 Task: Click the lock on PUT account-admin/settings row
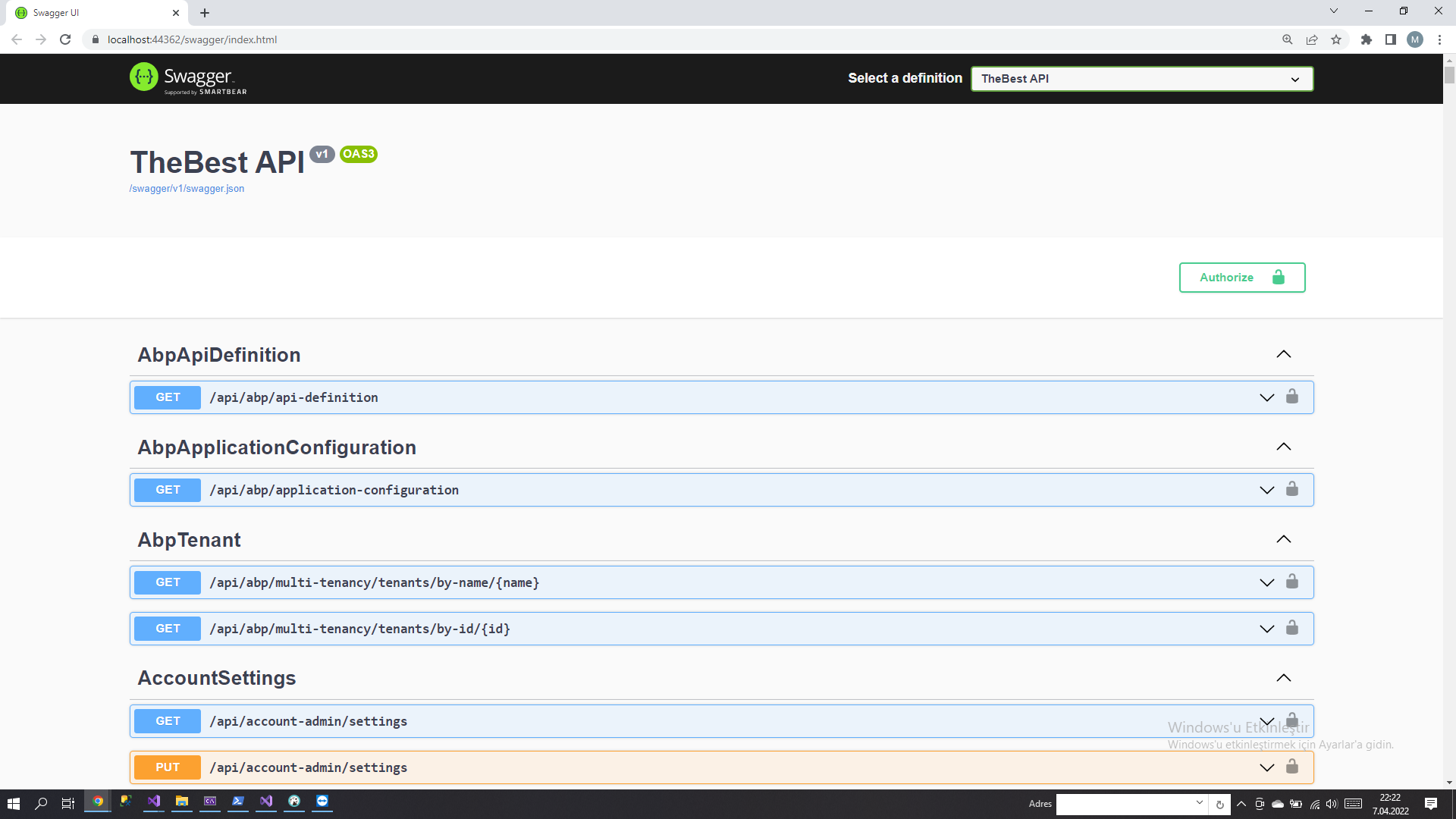click(1292, 767)
